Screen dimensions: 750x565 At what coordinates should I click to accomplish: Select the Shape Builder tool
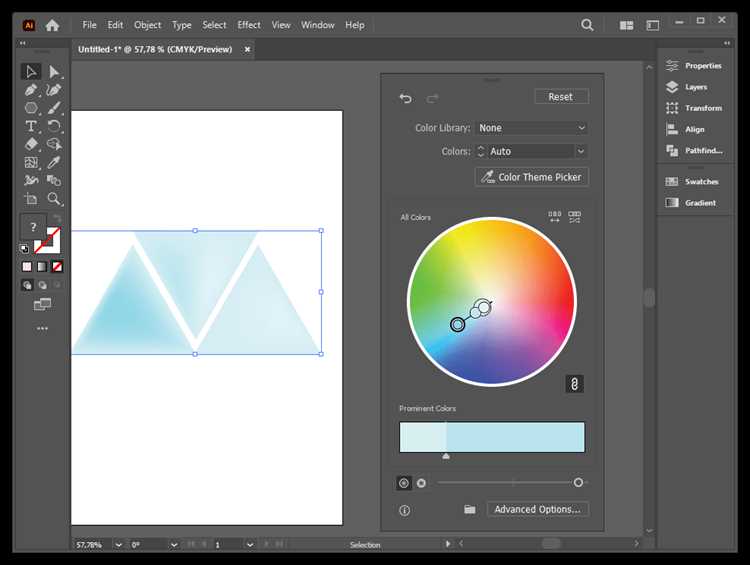click(x=54, y=144)
